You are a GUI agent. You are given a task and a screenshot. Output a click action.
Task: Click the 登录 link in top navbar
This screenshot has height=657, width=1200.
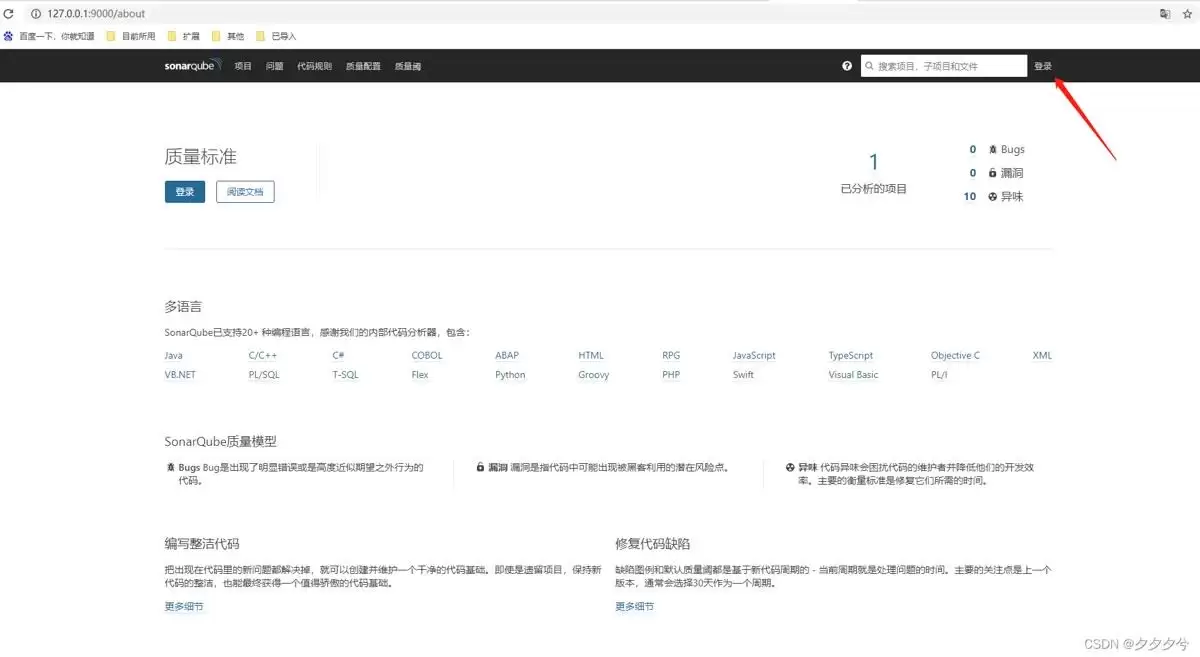[x=1043, y=66]
